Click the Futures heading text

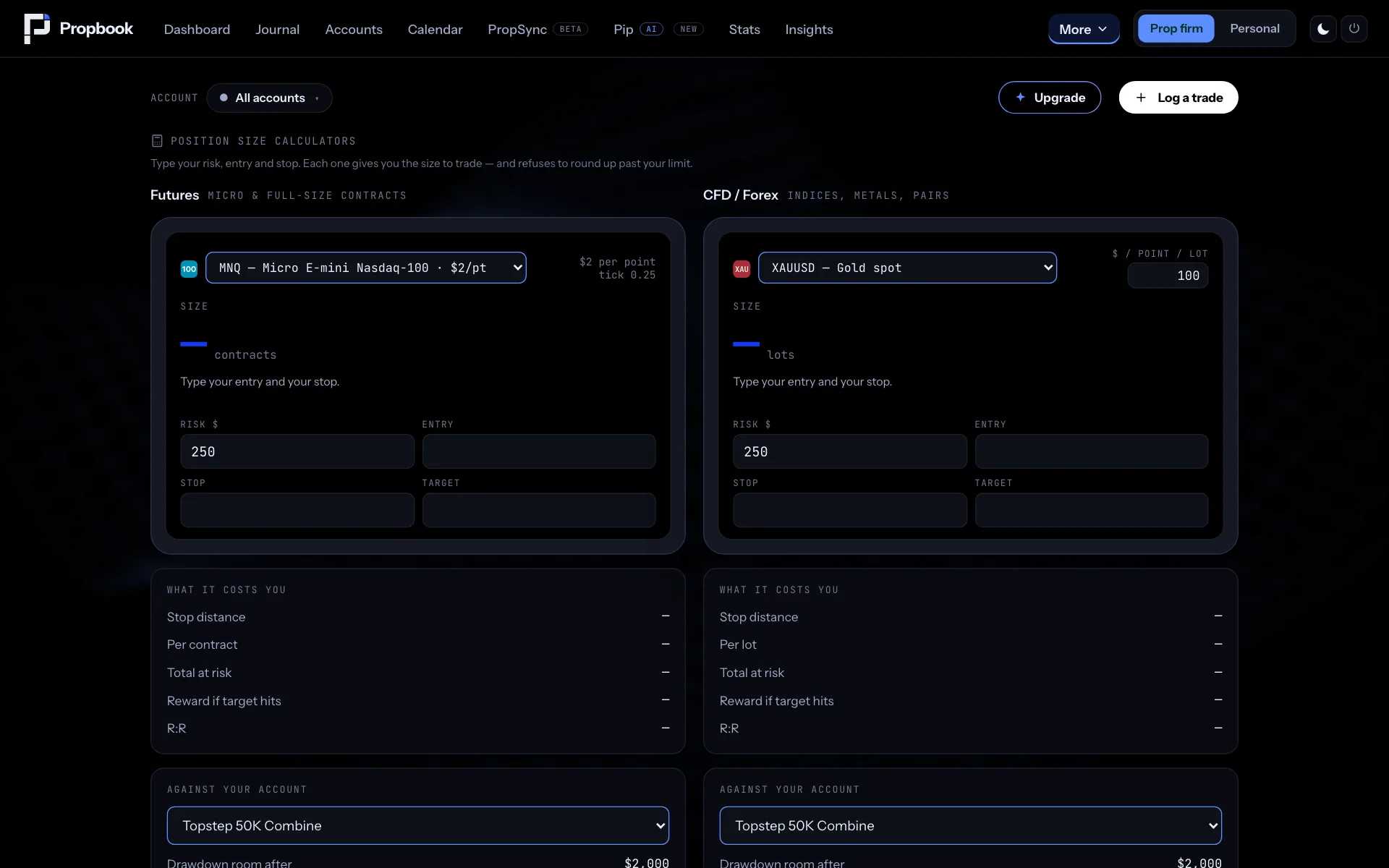174,195
